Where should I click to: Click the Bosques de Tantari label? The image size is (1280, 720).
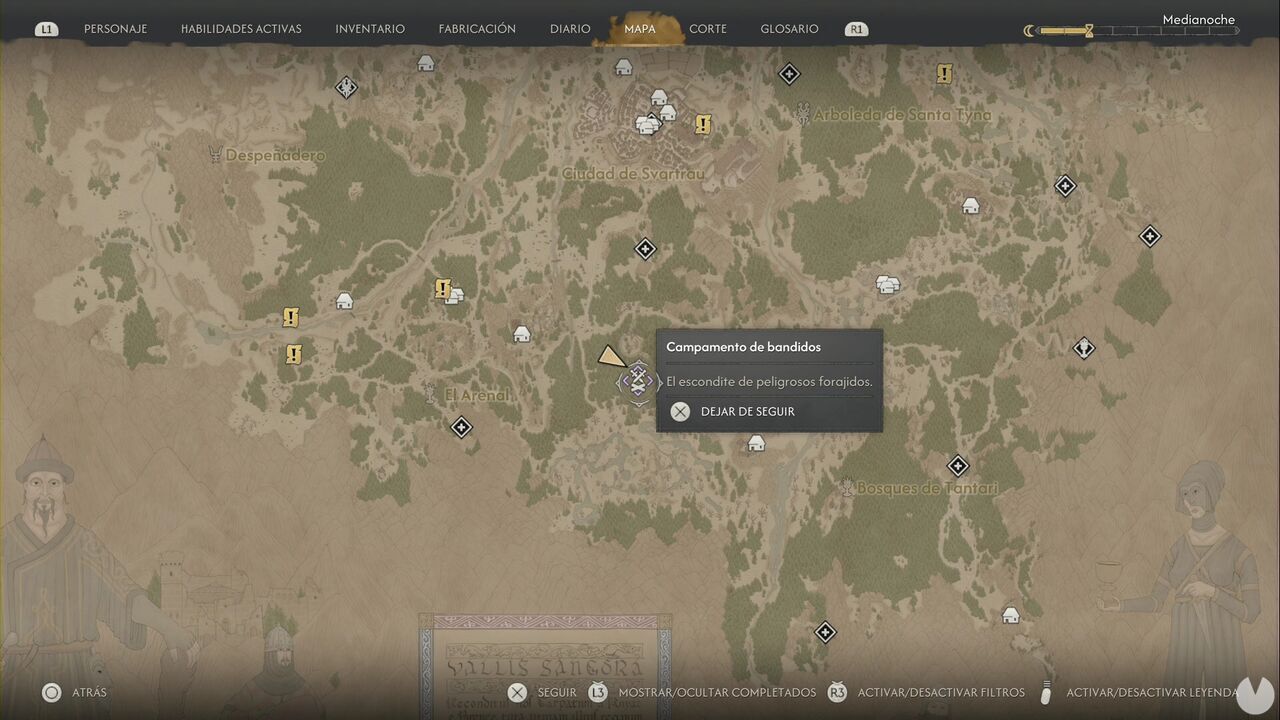[927, 488]
